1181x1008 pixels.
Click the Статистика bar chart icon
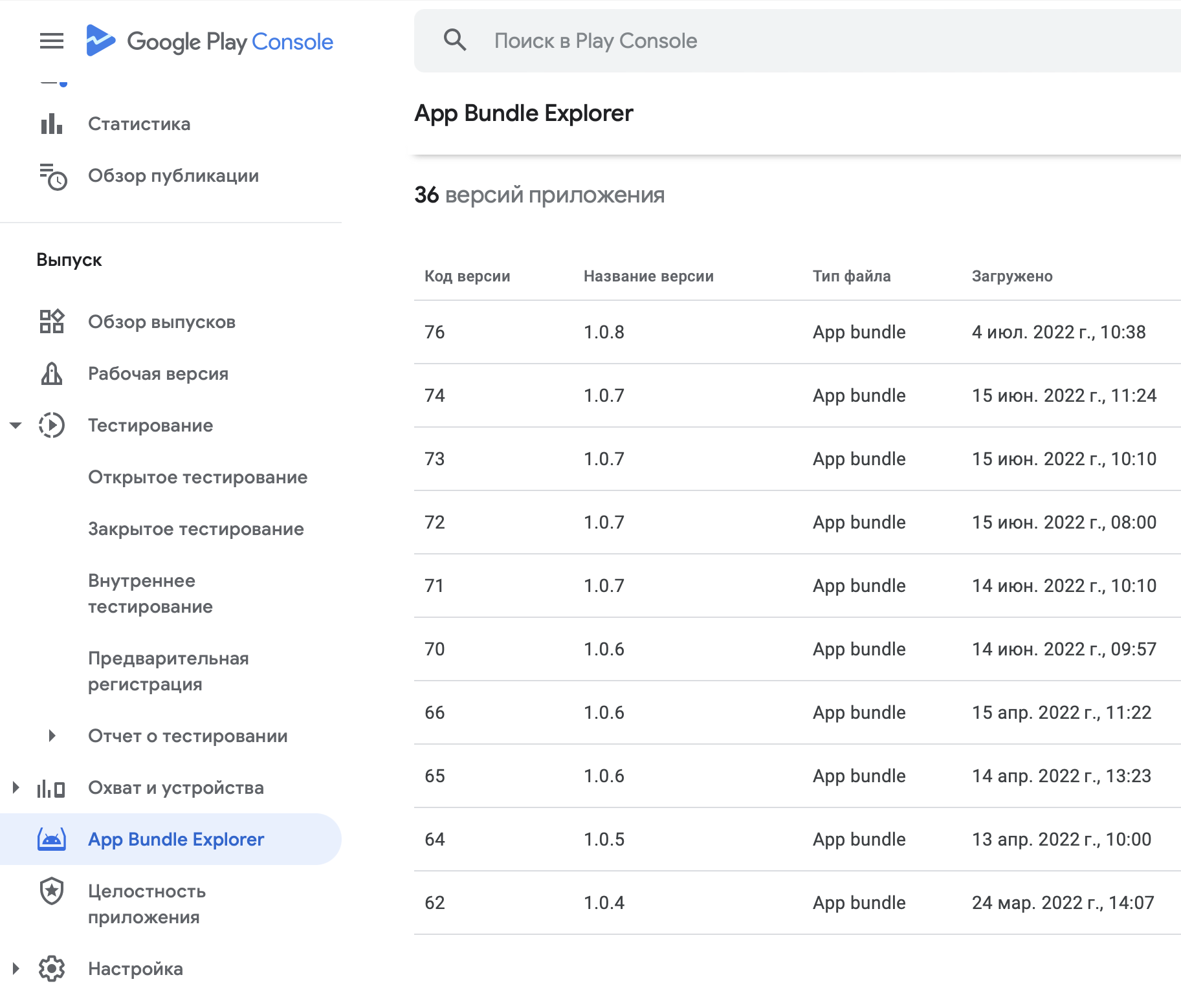(x=52, y=124)
